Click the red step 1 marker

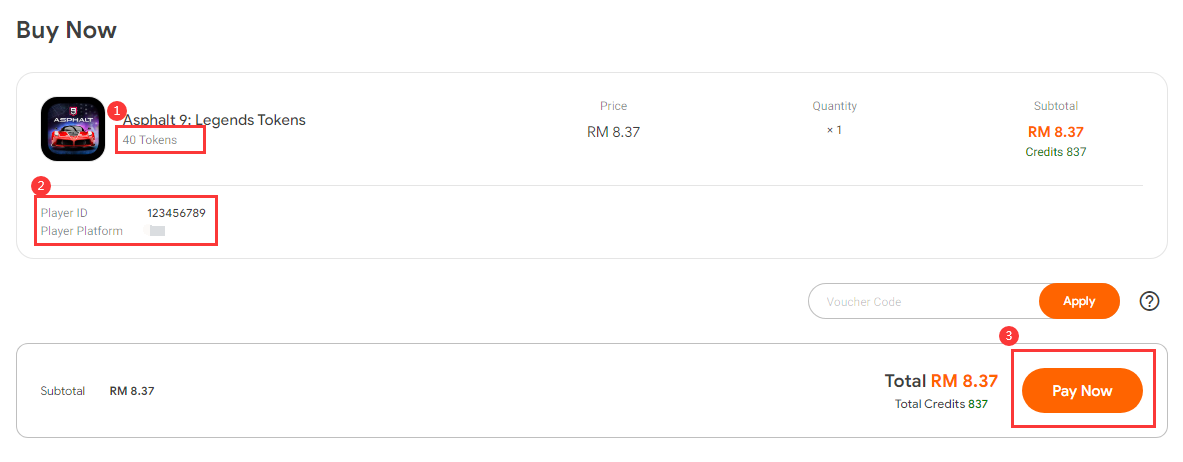(115, 110)
